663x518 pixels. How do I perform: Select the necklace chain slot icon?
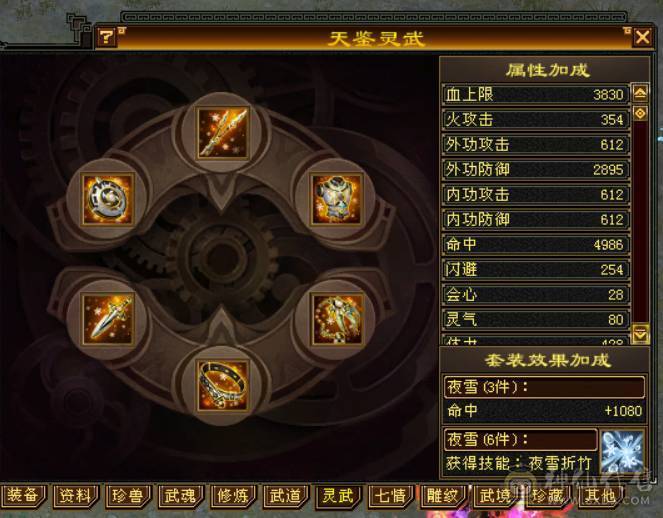[x=337, y=319]
